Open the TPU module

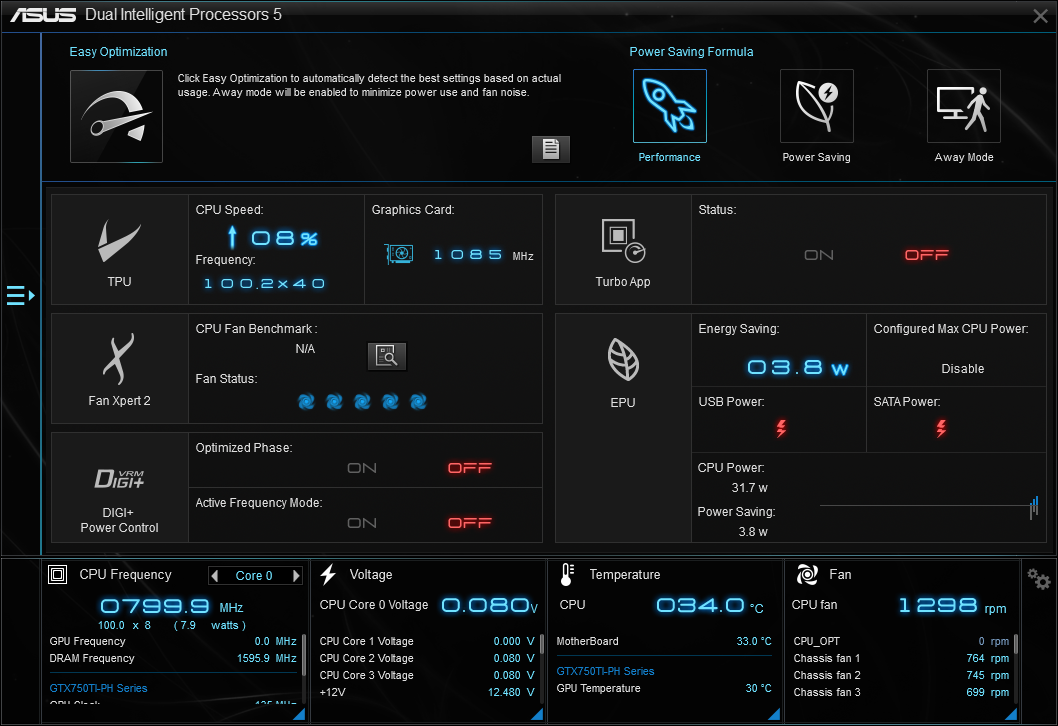click(119, 250)
